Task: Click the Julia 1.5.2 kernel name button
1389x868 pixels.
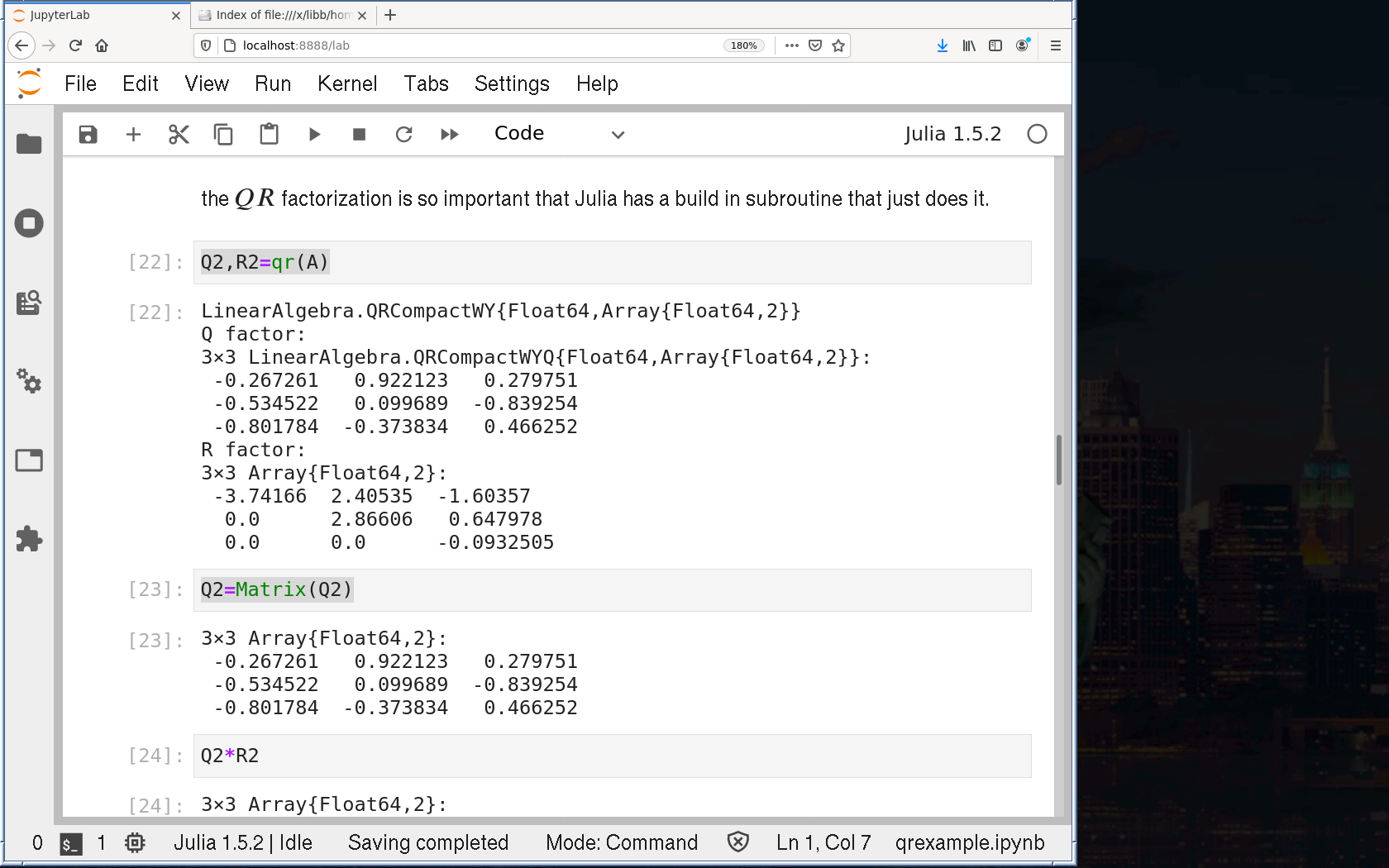Action: [952, 134]
